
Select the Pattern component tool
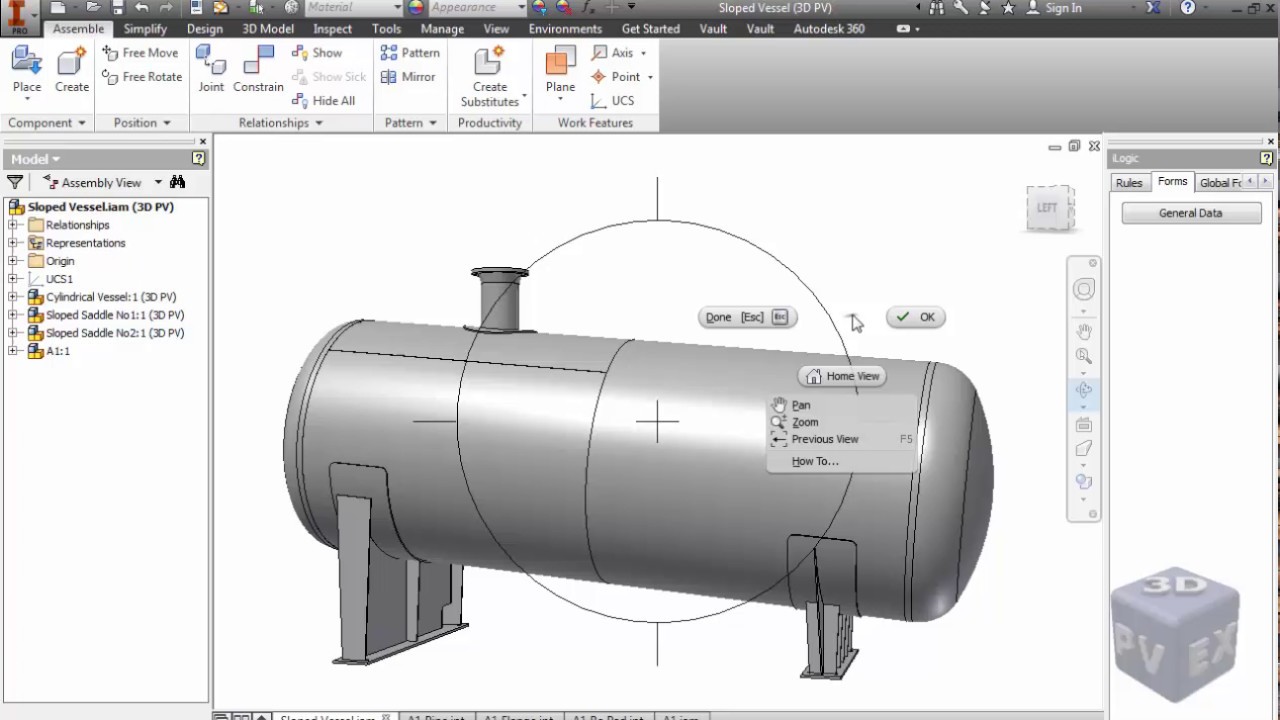(x=410, y=53)
